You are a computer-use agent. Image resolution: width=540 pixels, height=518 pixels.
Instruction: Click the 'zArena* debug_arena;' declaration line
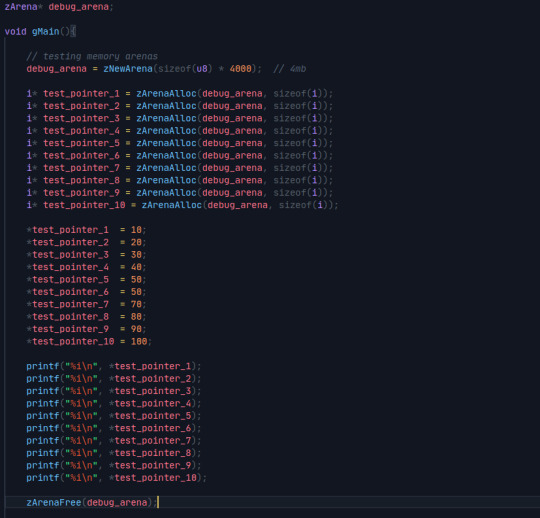[x=59, y=7]
